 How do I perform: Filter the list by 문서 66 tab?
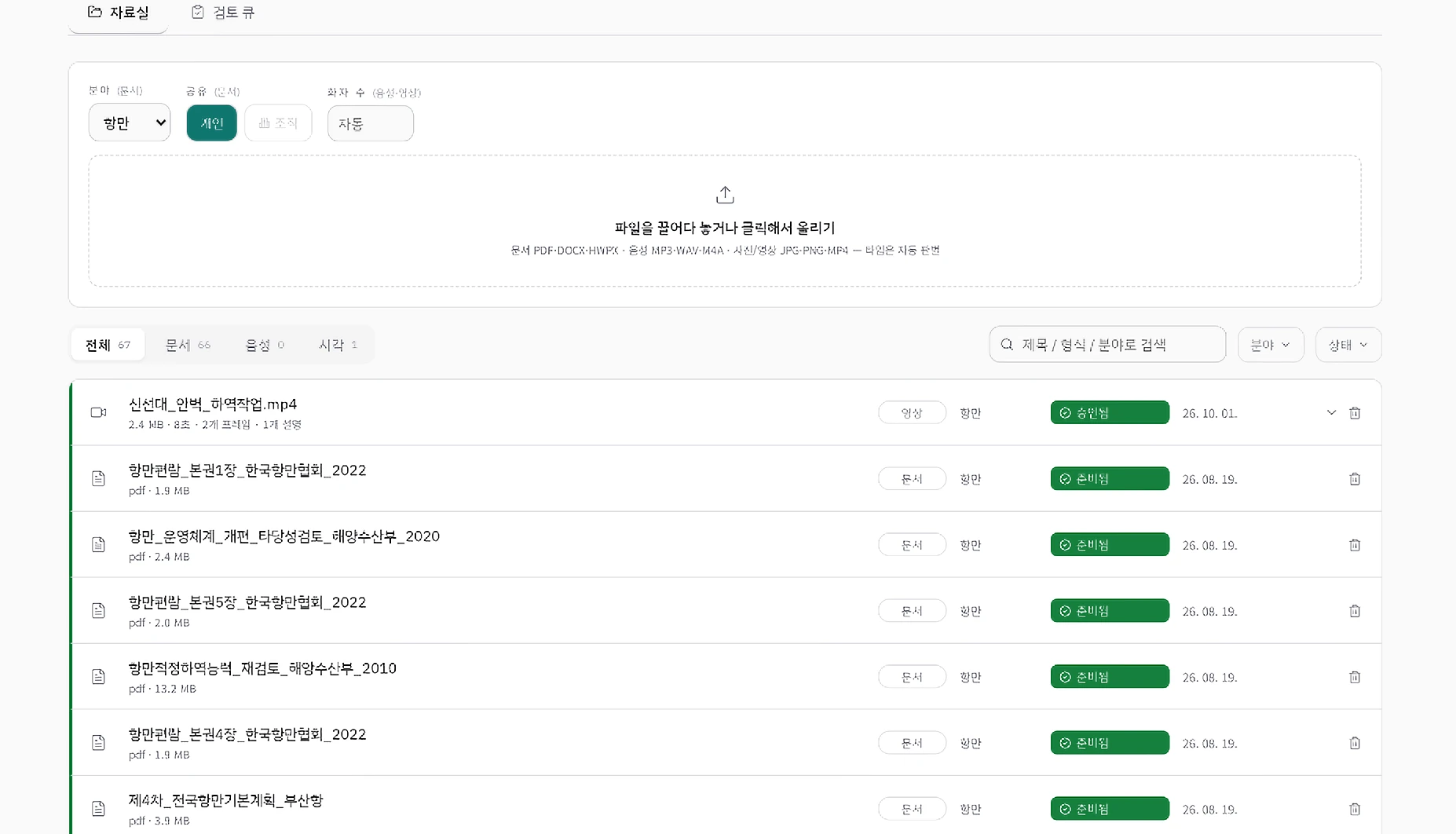point(188,345)
